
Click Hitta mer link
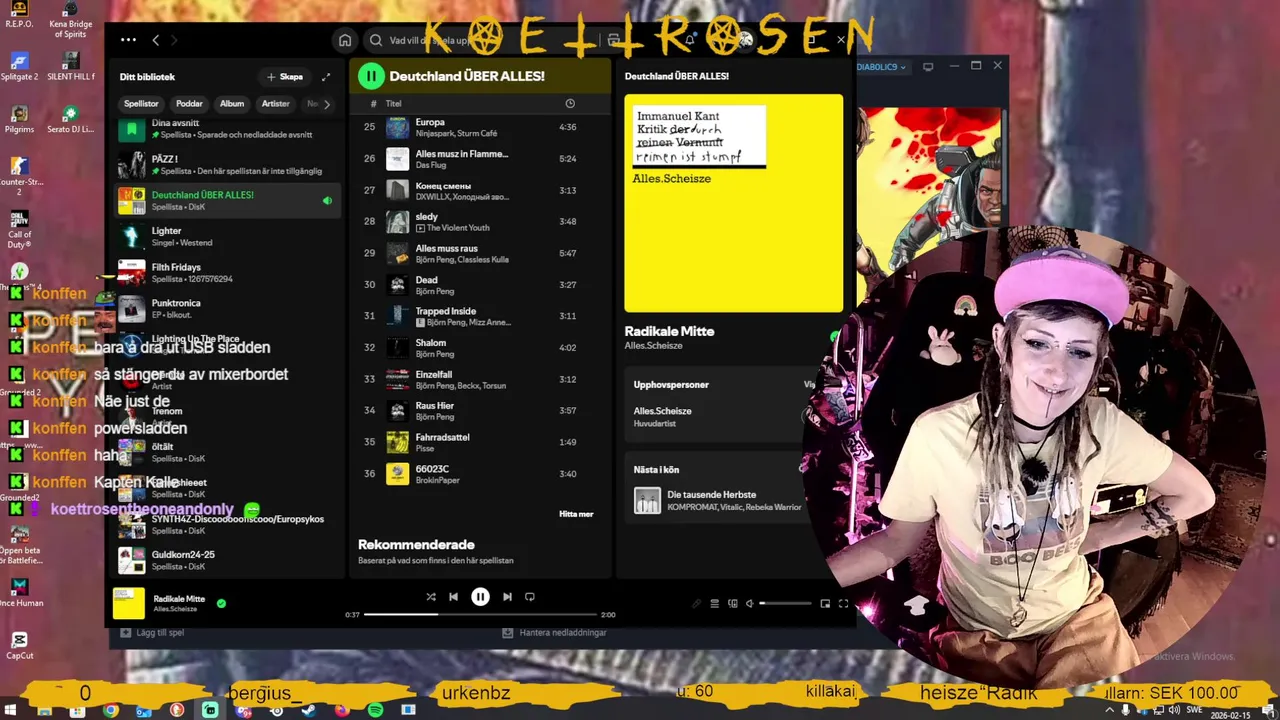(576, 514)
